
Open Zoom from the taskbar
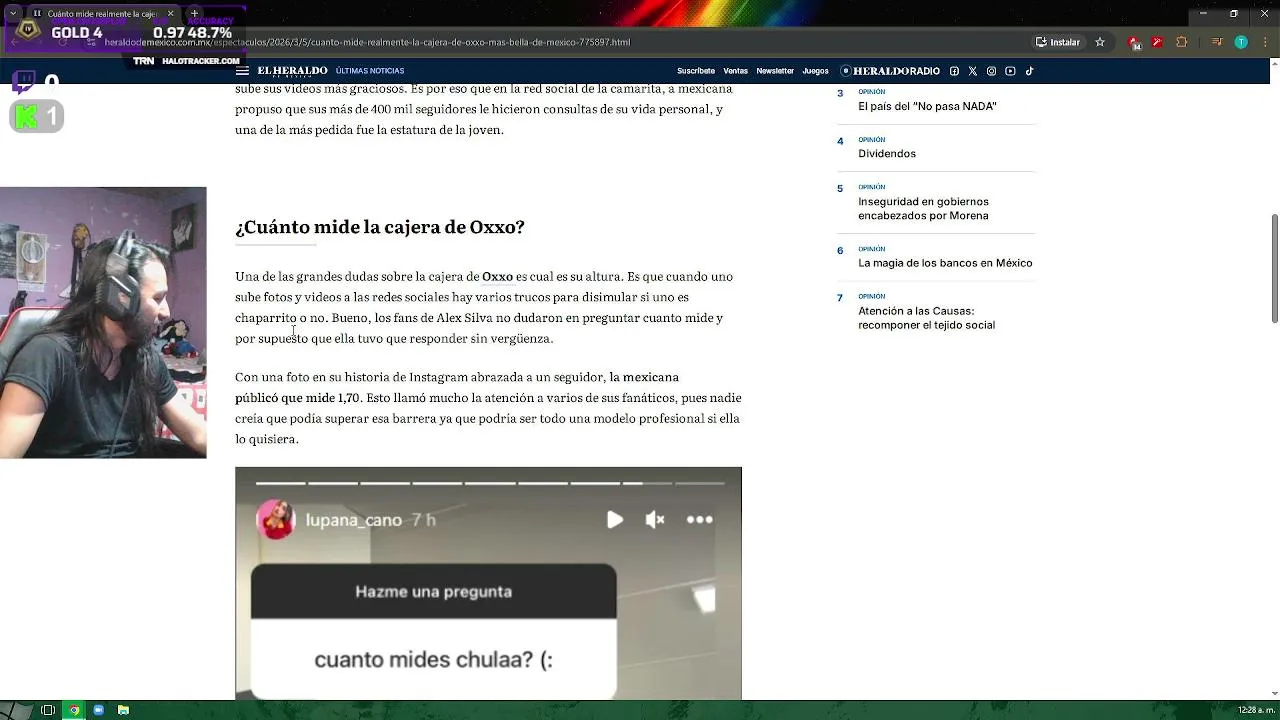(99, 710)
